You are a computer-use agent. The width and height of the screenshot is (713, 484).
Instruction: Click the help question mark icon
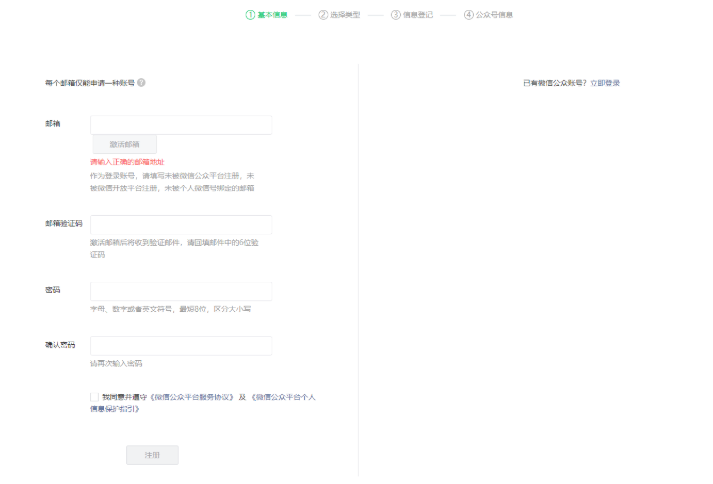[141, 82]
